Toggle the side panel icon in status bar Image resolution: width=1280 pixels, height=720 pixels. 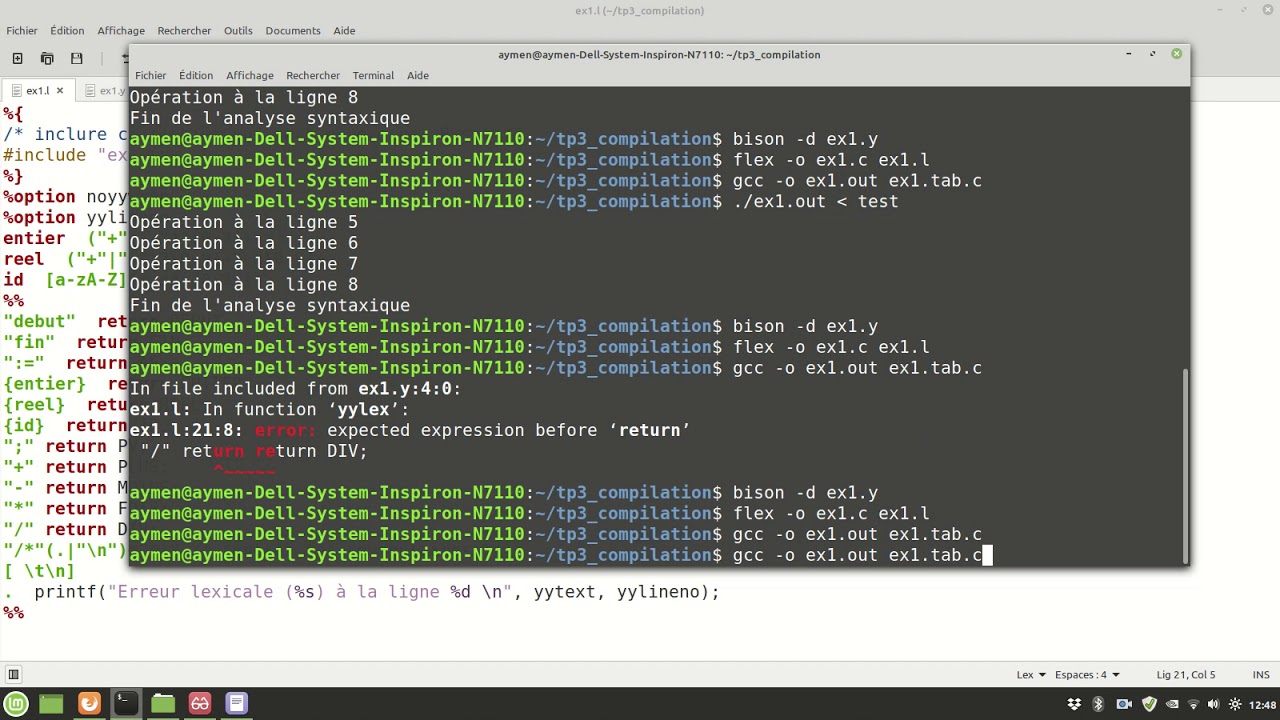coord(14,675)
